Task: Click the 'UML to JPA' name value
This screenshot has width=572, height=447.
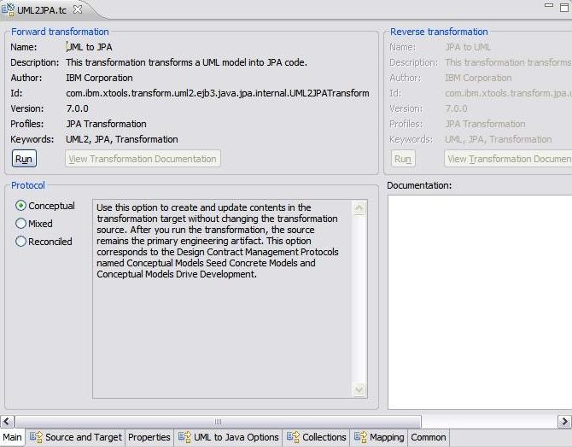Action: 89,47
